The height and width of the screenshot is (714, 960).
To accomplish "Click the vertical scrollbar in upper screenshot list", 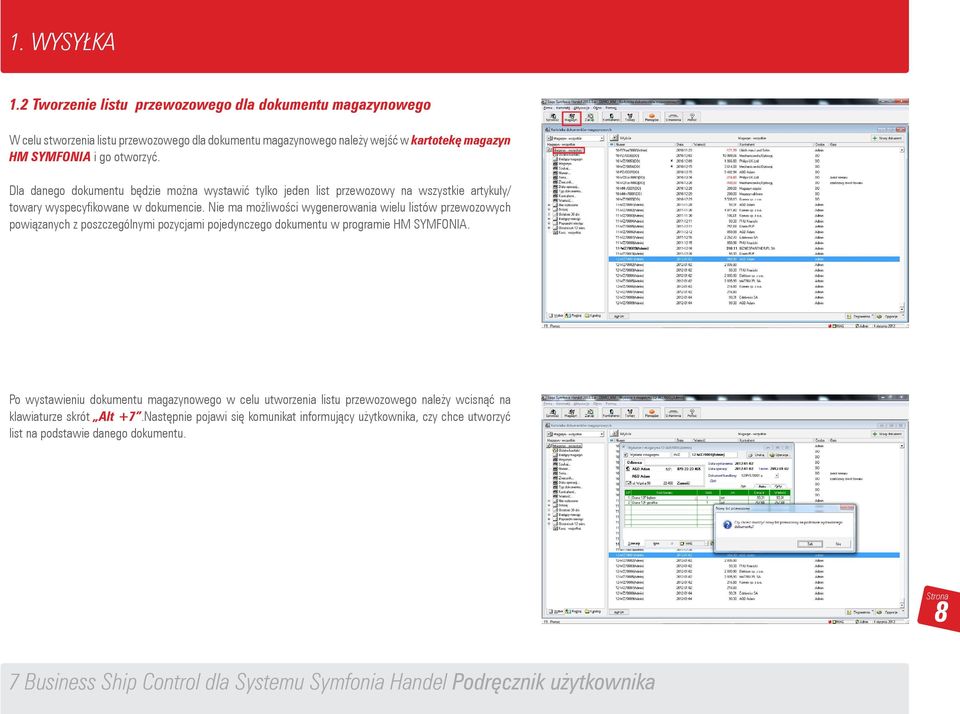I will pos(902,228).
